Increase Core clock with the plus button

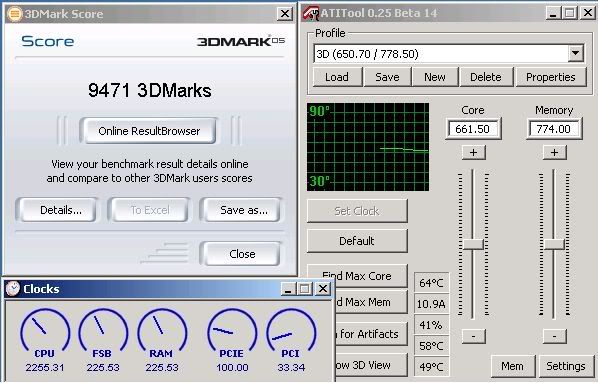(x=473, y=153)
